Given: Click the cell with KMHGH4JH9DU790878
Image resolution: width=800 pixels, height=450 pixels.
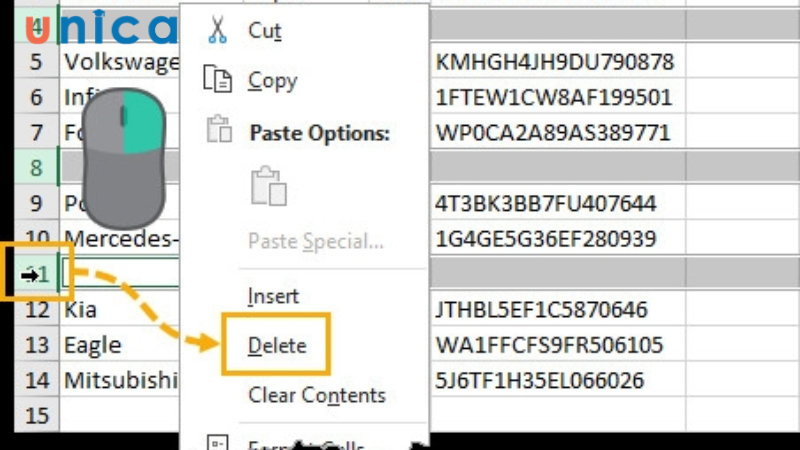Looking at the screenshot, I should click(553, 62).
